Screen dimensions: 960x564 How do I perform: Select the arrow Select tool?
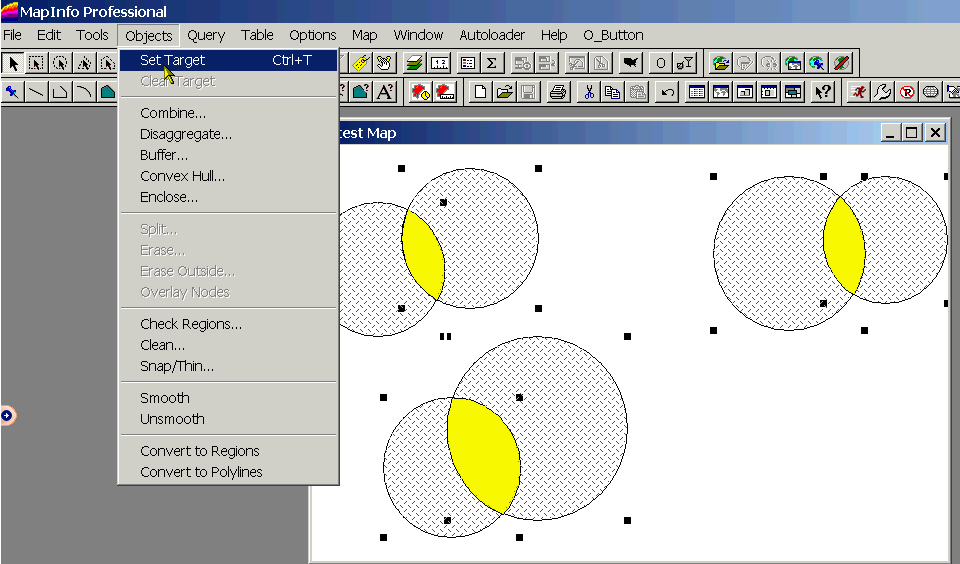tap(13, 63)
